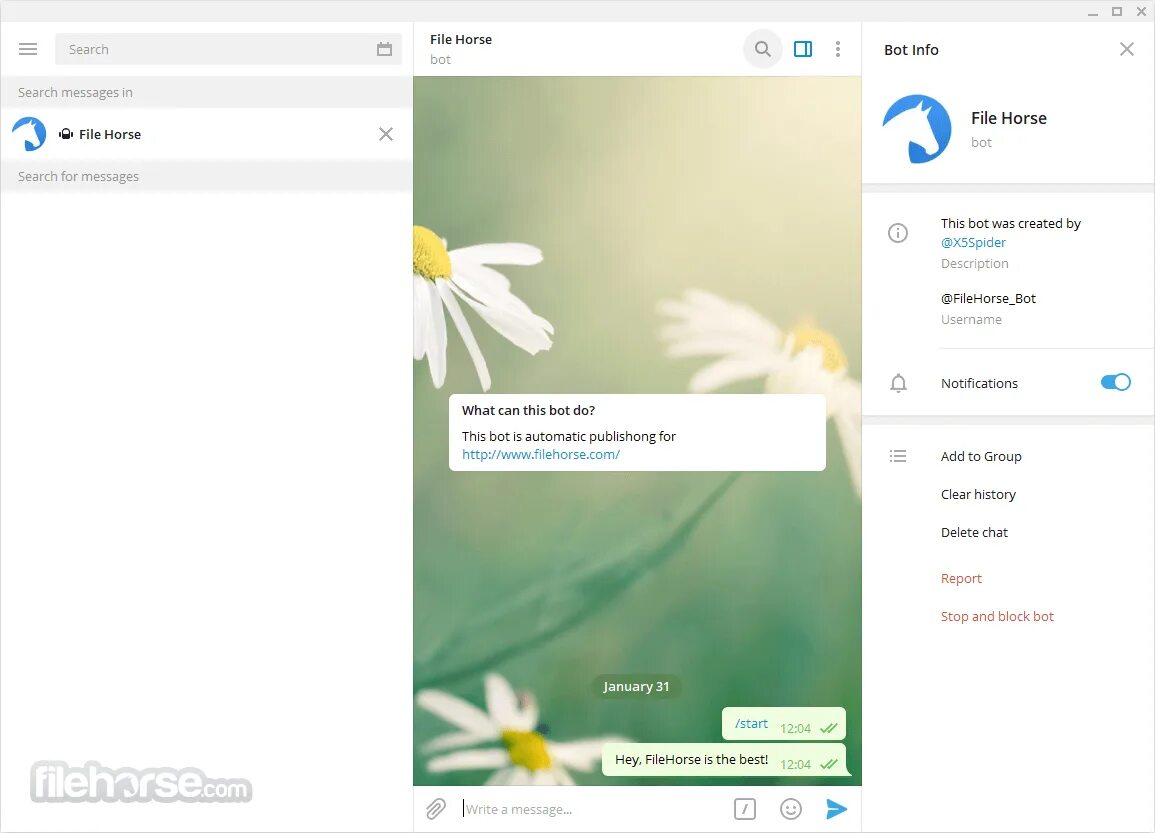
Task: Click the 'Hey, FileHorse is the best!' message
Action: (723, 760)
